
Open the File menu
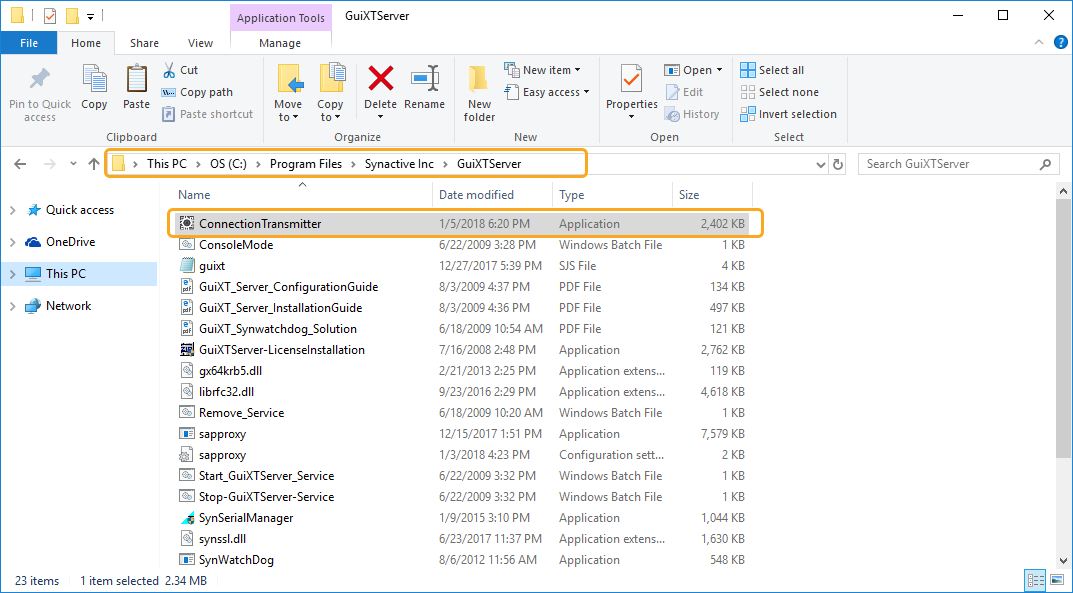click(29, 43)
